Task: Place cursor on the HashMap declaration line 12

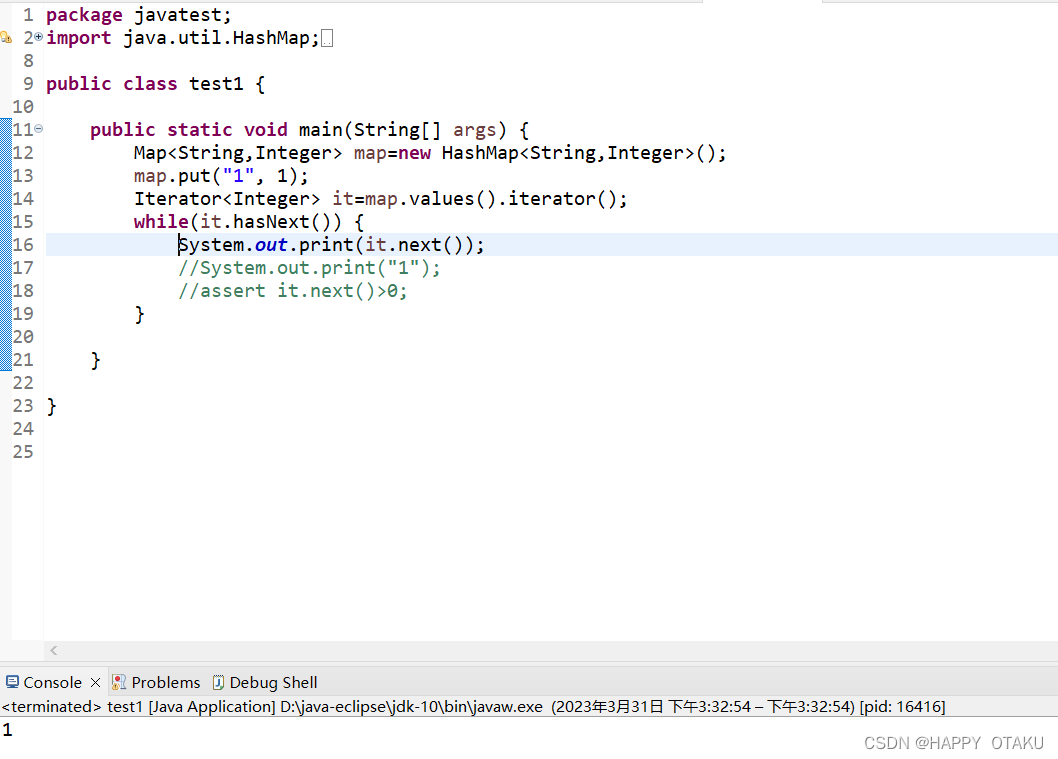Action: point(430,152)
